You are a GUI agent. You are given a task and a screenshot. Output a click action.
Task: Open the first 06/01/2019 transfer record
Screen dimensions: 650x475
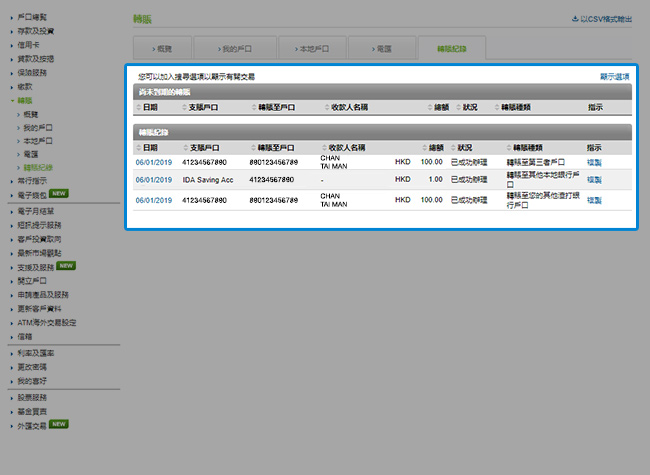tap(154, 161)
